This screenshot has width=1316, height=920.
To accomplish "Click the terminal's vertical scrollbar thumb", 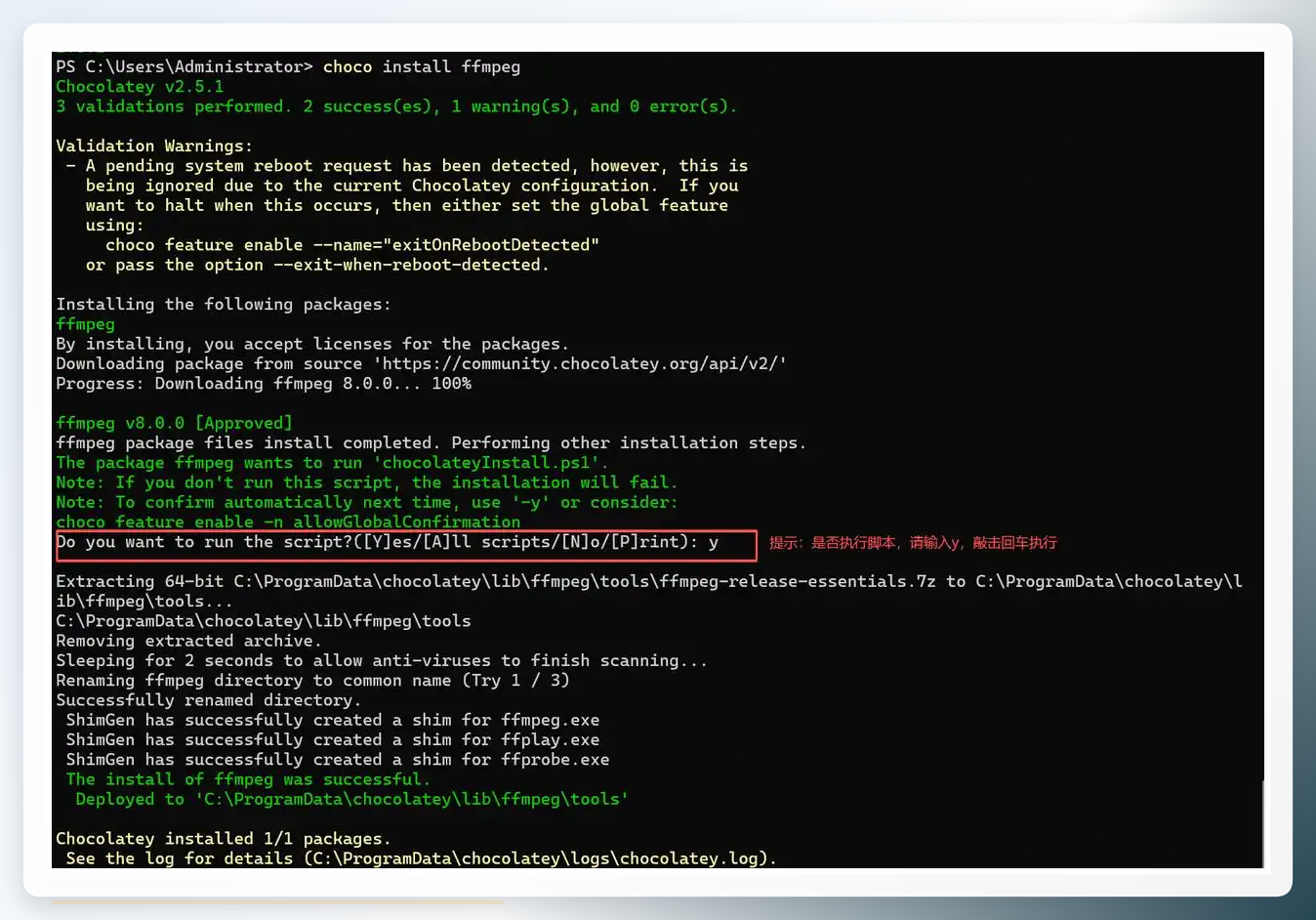I will 1263,824.
